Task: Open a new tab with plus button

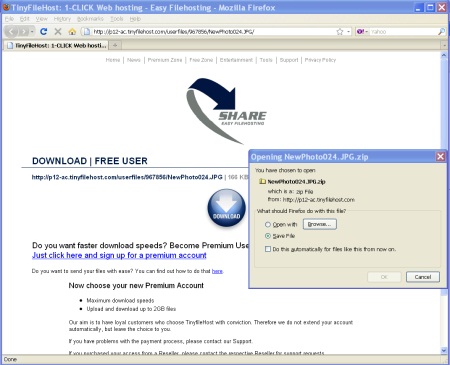Action: click(115, 45)
